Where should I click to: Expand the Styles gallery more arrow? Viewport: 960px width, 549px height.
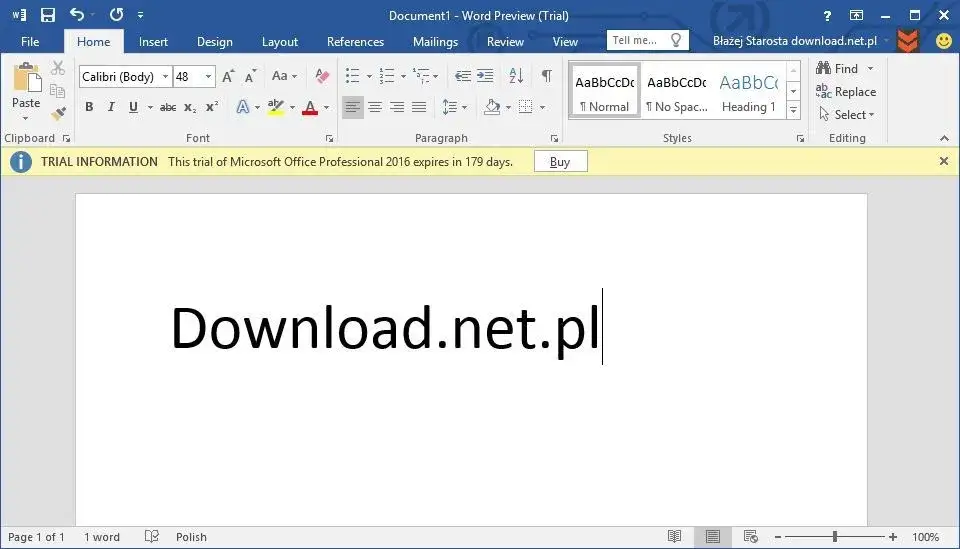click(x=793, y=109)
